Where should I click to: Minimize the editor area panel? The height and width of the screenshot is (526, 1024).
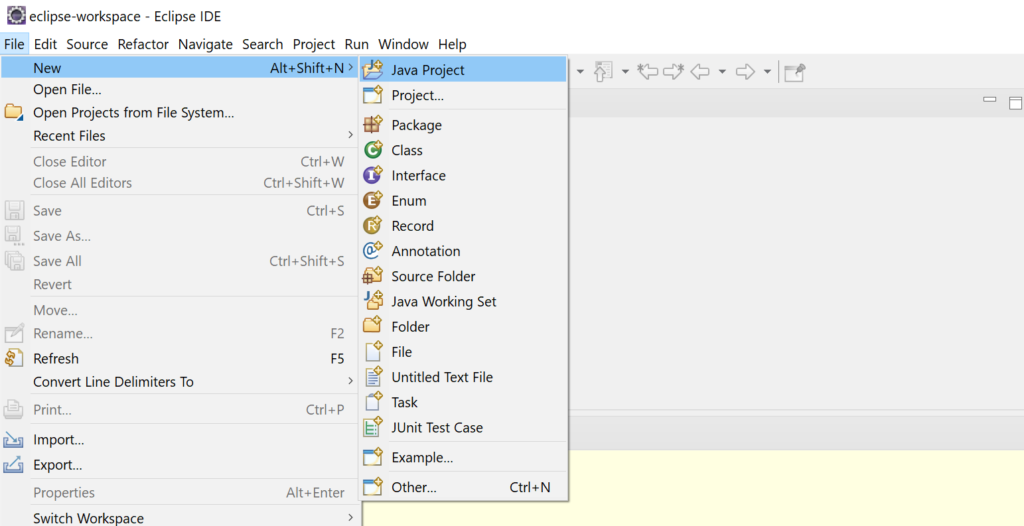pos(990,100)
